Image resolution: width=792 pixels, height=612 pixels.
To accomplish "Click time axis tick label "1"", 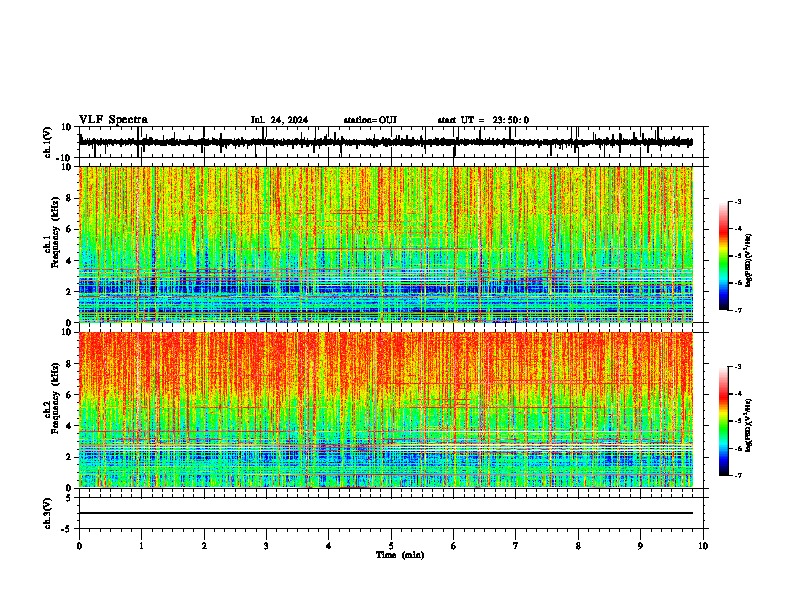I will (x=141, y=546).
